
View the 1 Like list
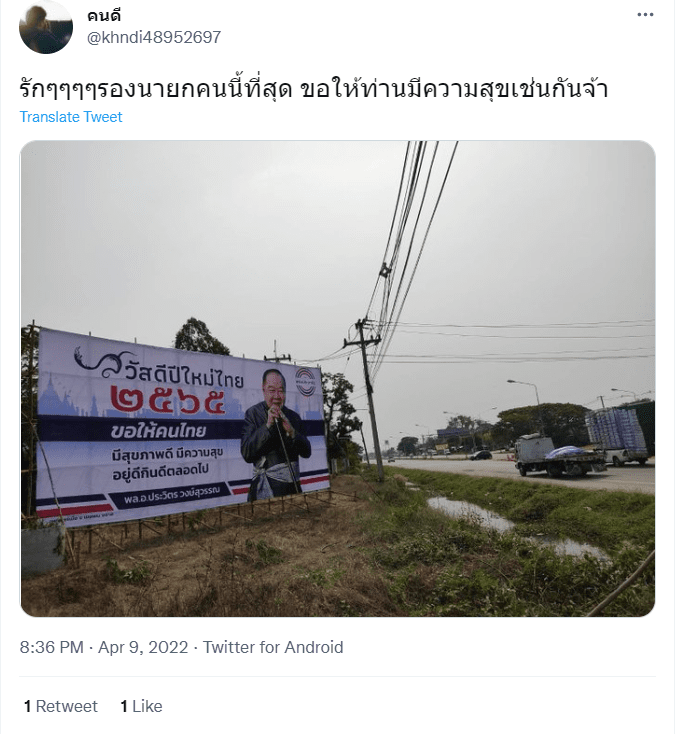click(141, 706)
